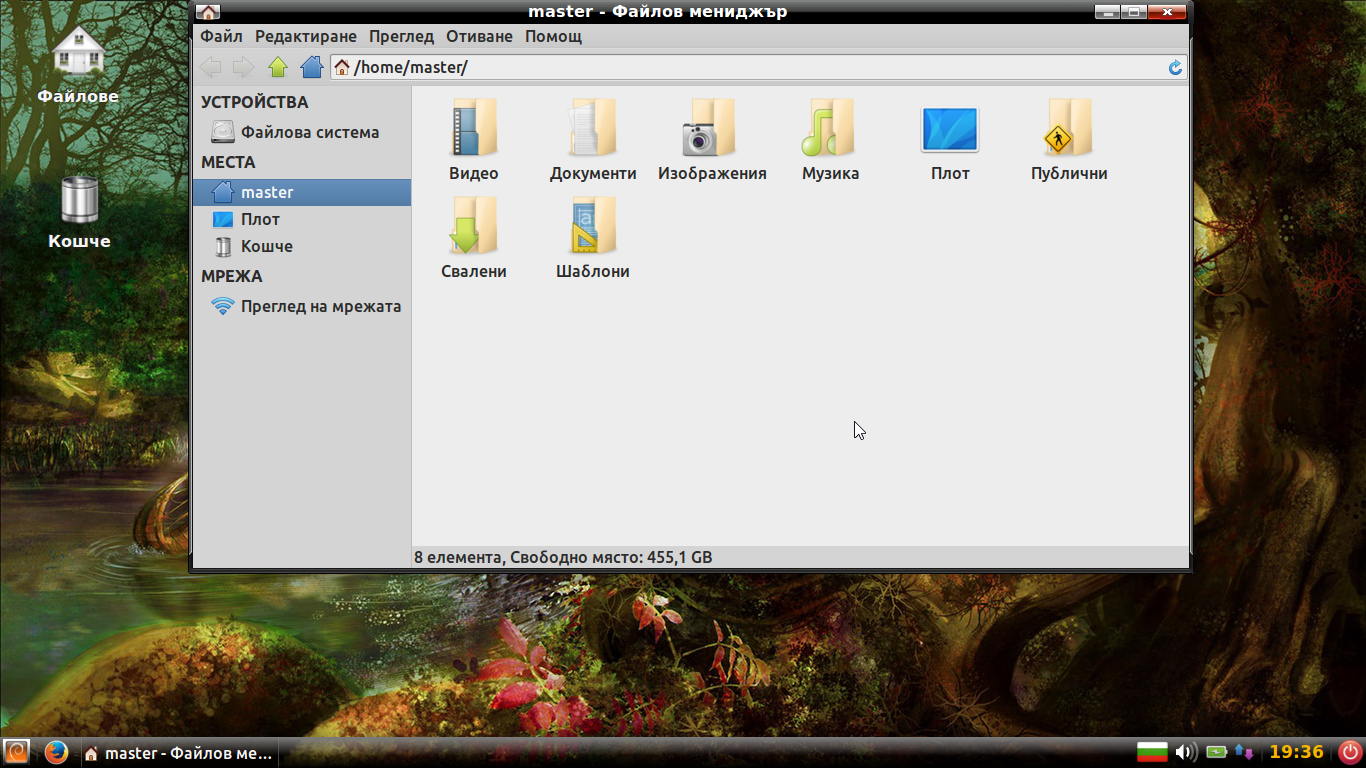Image resolution: width=1366 pixels, height=768 pixels.
Task: Select Кошче in the places sidebar
Action: (x=301, y=246)
